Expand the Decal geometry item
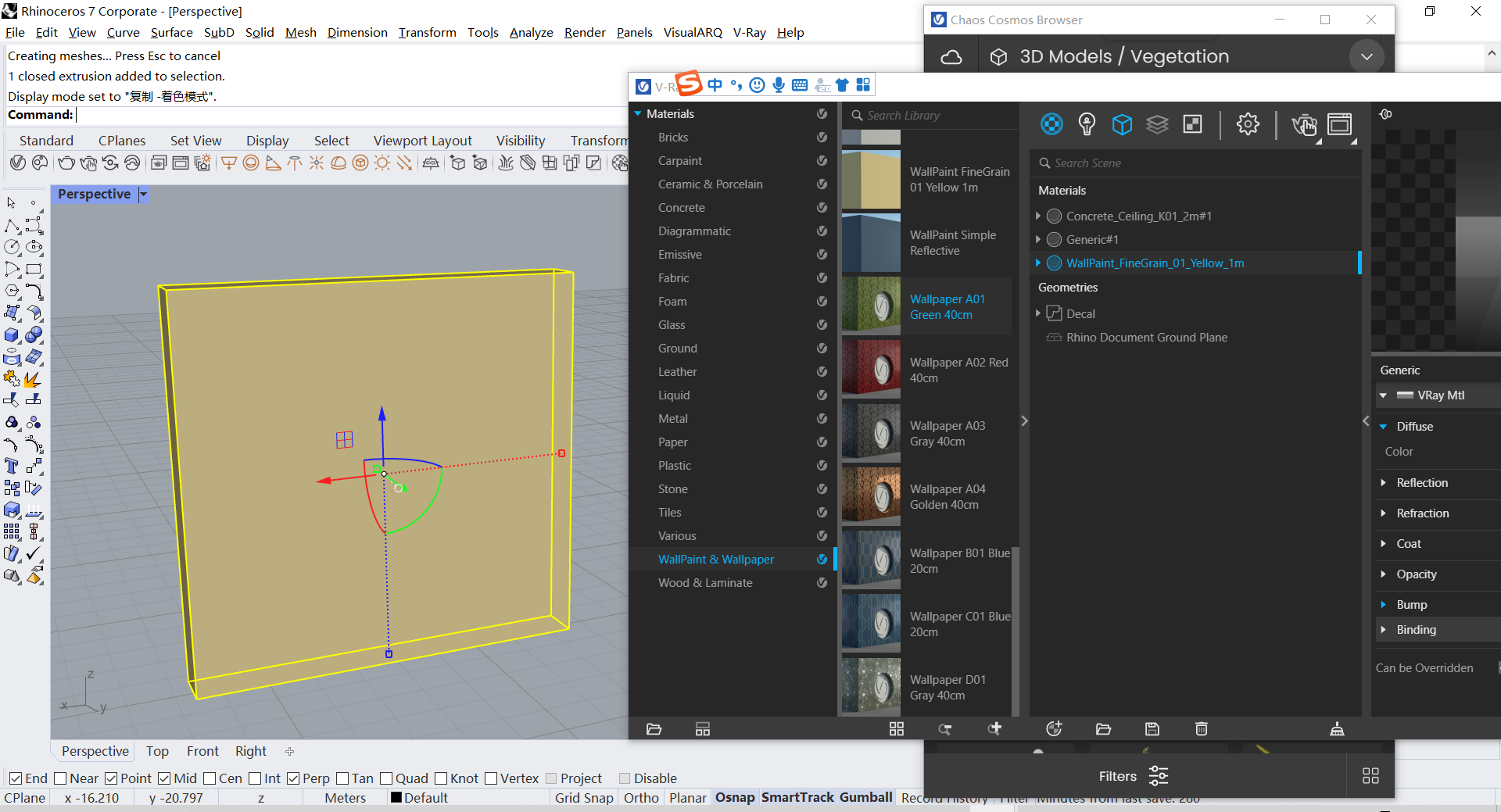This screenshot has height=812, width=1501. coord(1038,313)
